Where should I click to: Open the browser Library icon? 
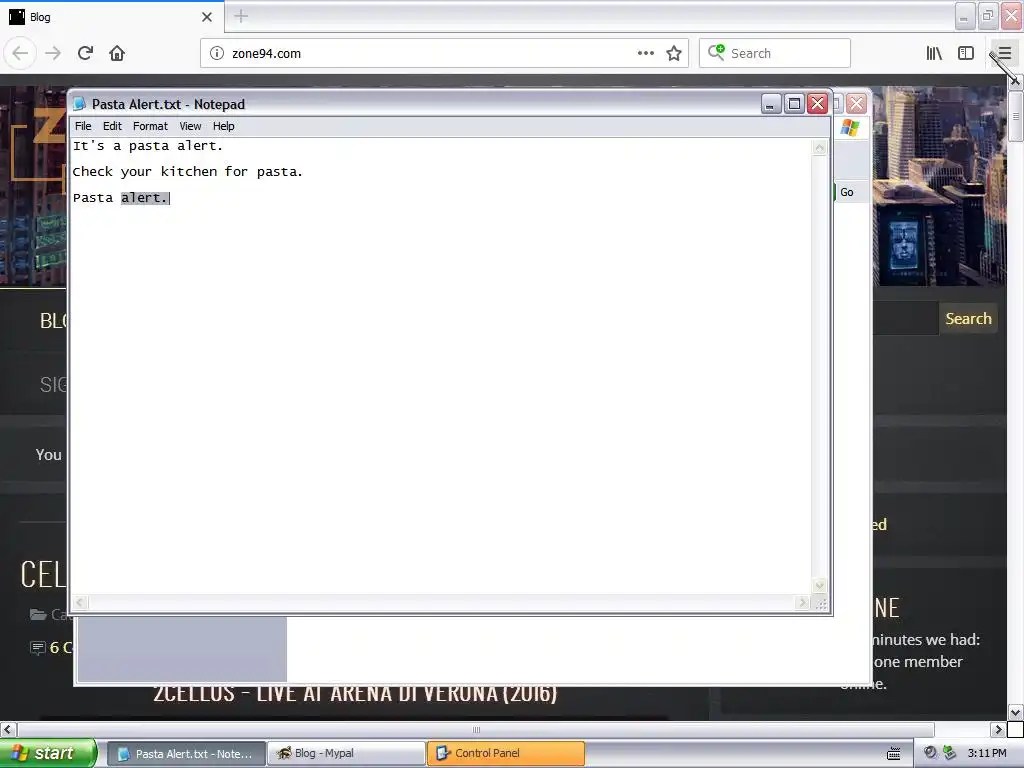tap(934, 53)
